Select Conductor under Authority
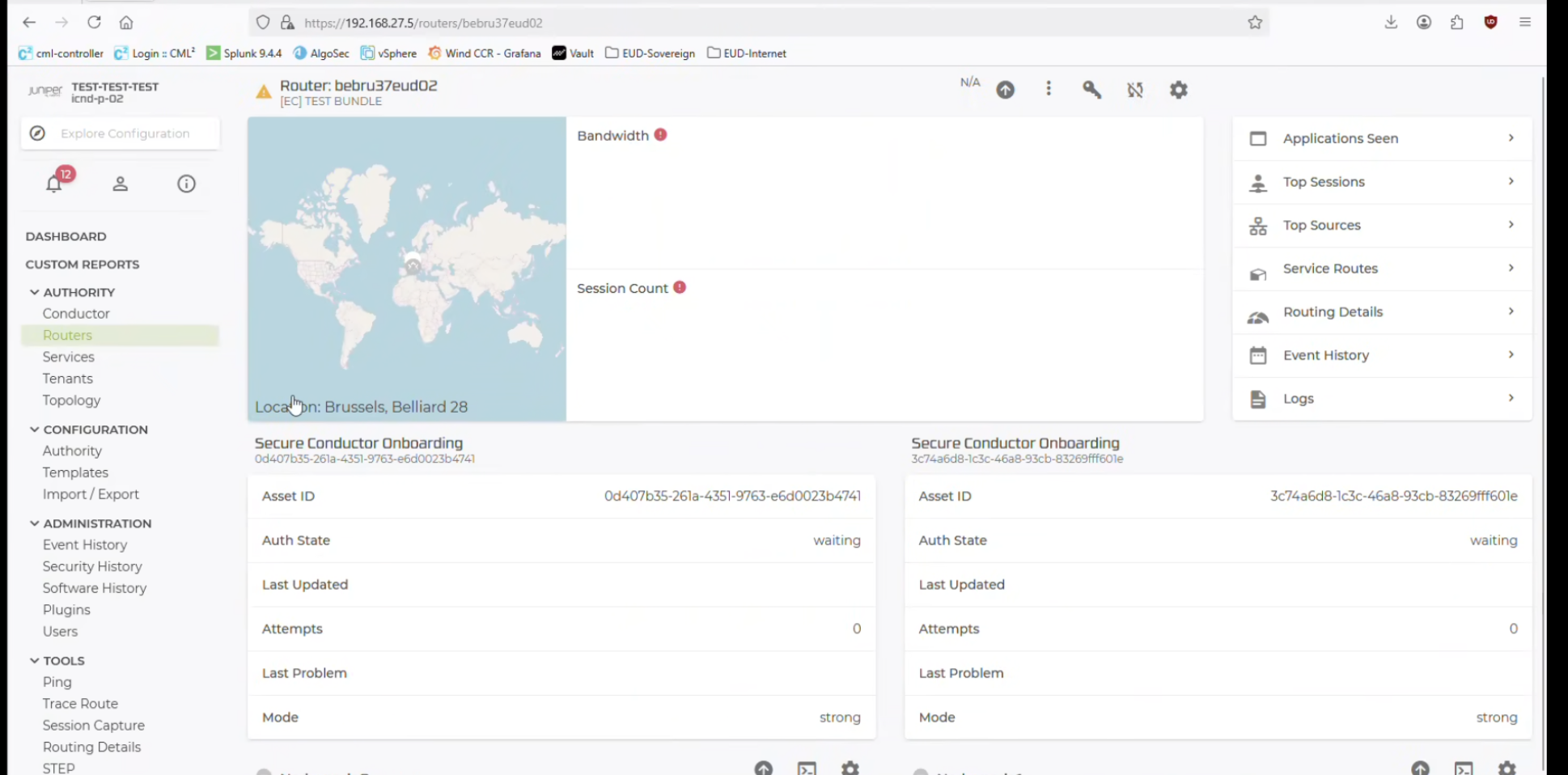Screen dimensions: 1568x775 (x=76, y=314)
